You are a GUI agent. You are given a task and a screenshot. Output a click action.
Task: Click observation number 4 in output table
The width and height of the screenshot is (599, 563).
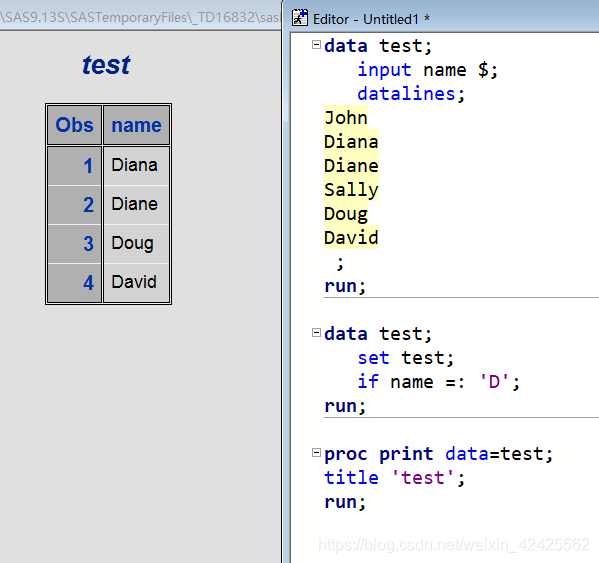(x=74, y=282)
